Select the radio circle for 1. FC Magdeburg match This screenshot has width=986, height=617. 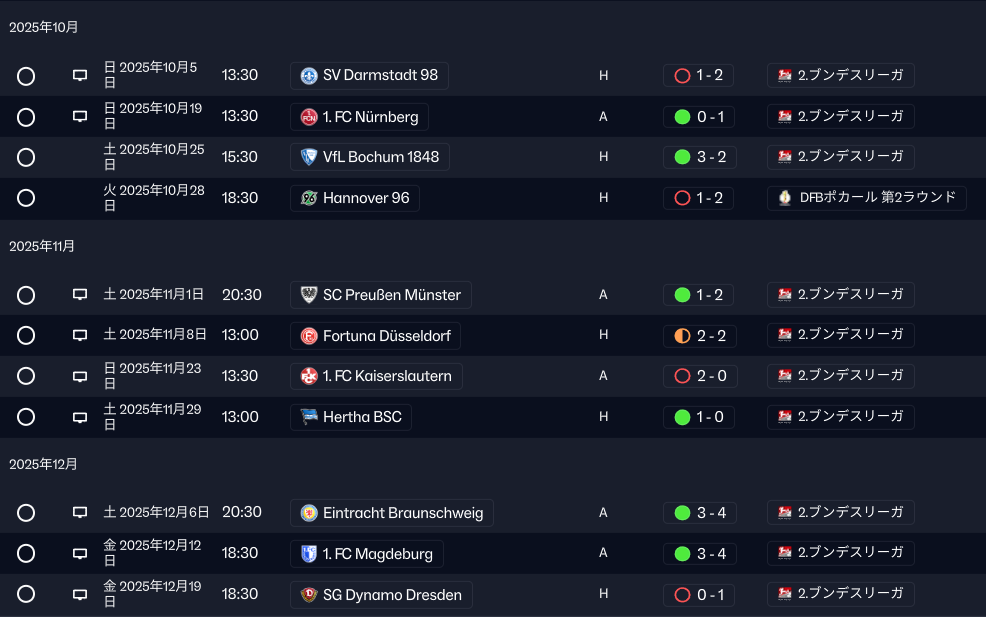coord(26,553)
